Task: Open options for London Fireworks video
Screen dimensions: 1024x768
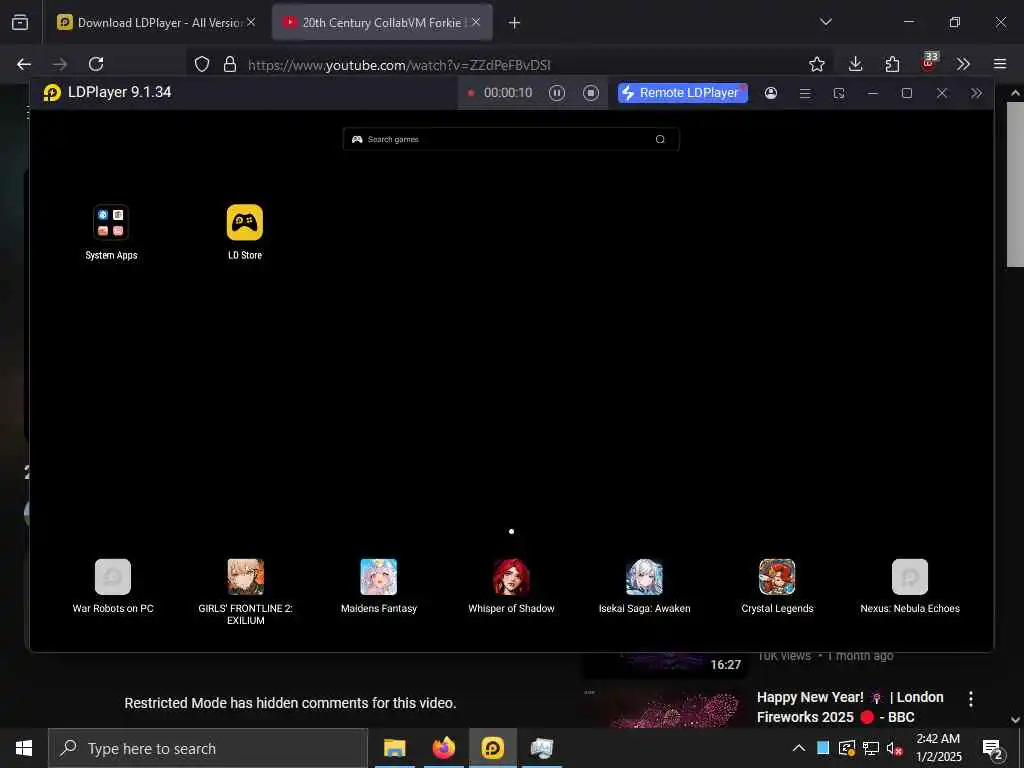Action: tap(971, 699)
